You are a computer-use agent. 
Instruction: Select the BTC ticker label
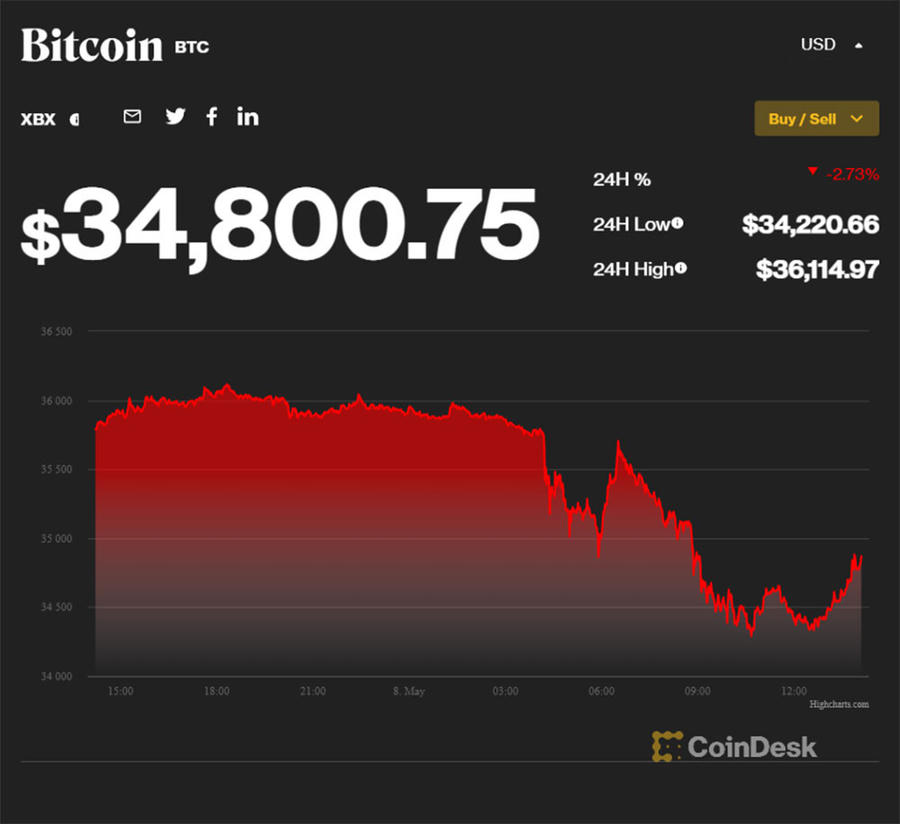[x=193, y=47]
